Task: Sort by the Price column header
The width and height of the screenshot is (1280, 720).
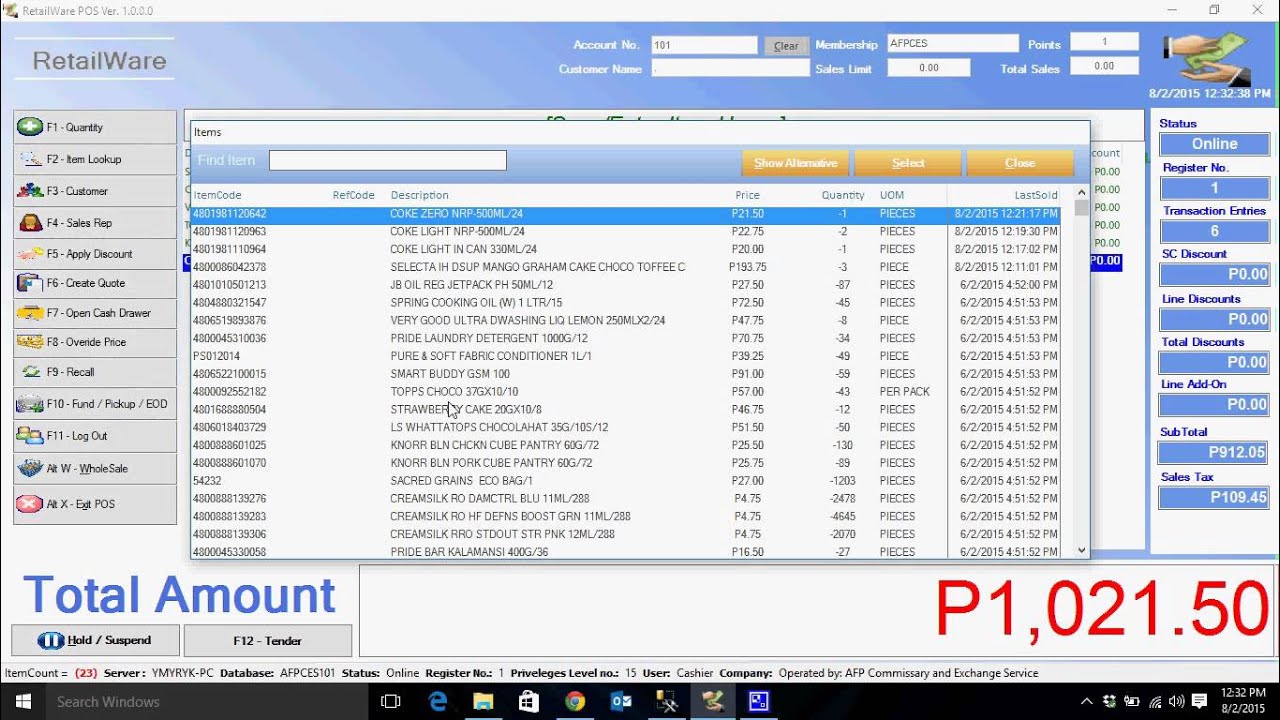Action: [747, 195]
